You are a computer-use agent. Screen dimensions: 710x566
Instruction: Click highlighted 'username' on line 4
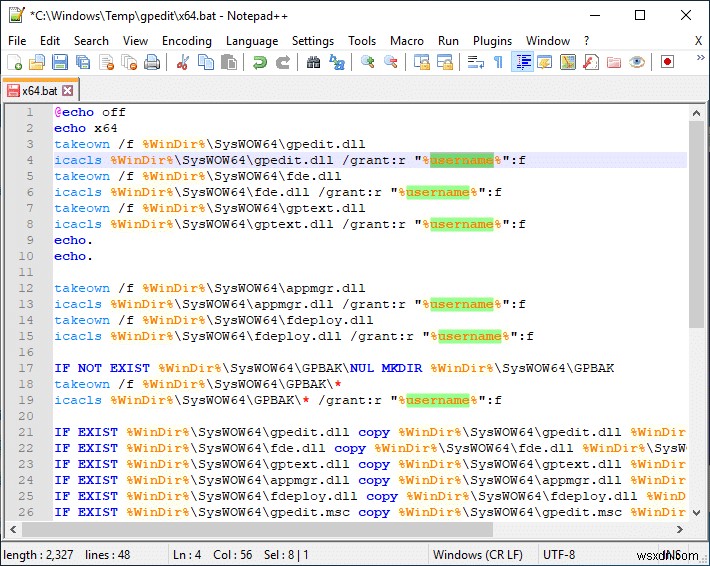click(461, 160)
